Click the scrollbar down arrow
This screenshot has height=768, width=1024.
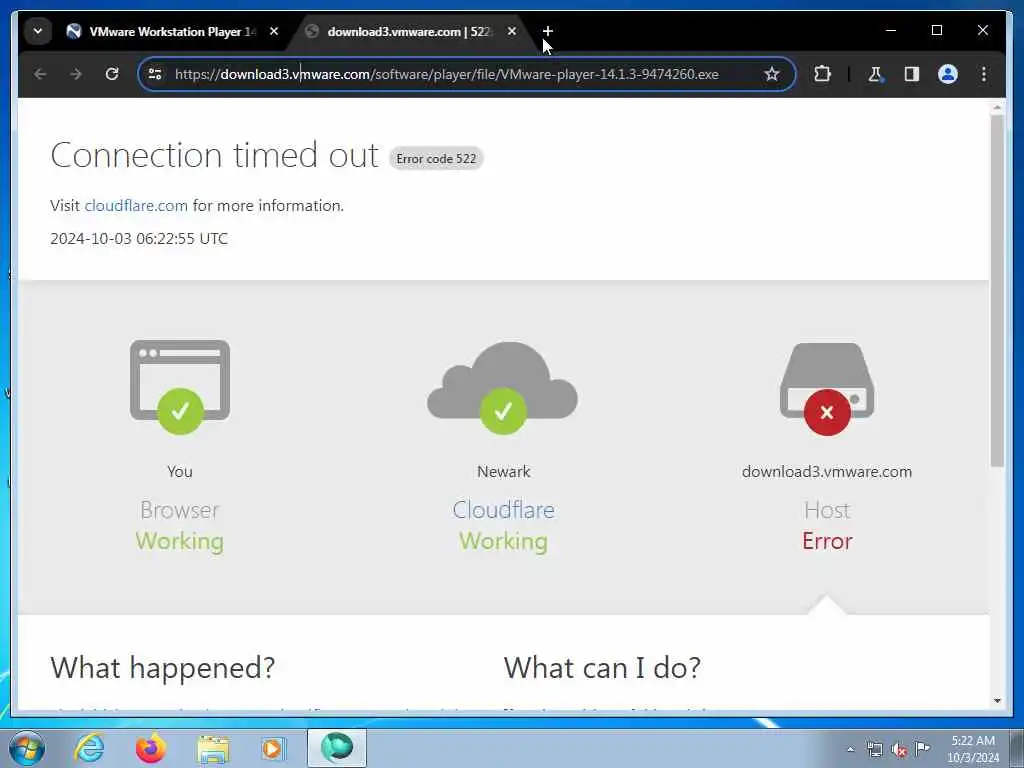click(997, 701)
